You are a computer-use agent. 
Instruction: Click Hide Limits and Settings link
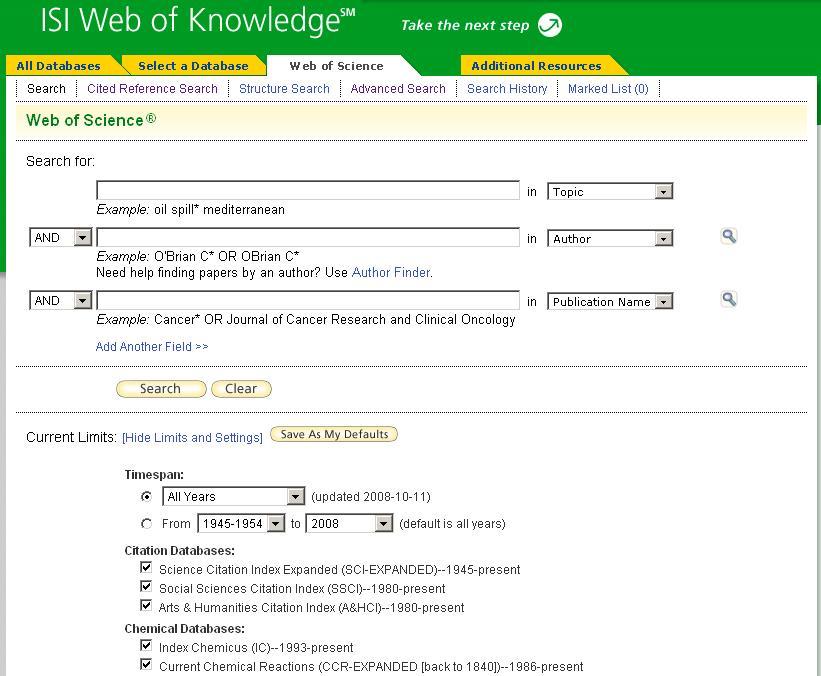click(192, 438)
